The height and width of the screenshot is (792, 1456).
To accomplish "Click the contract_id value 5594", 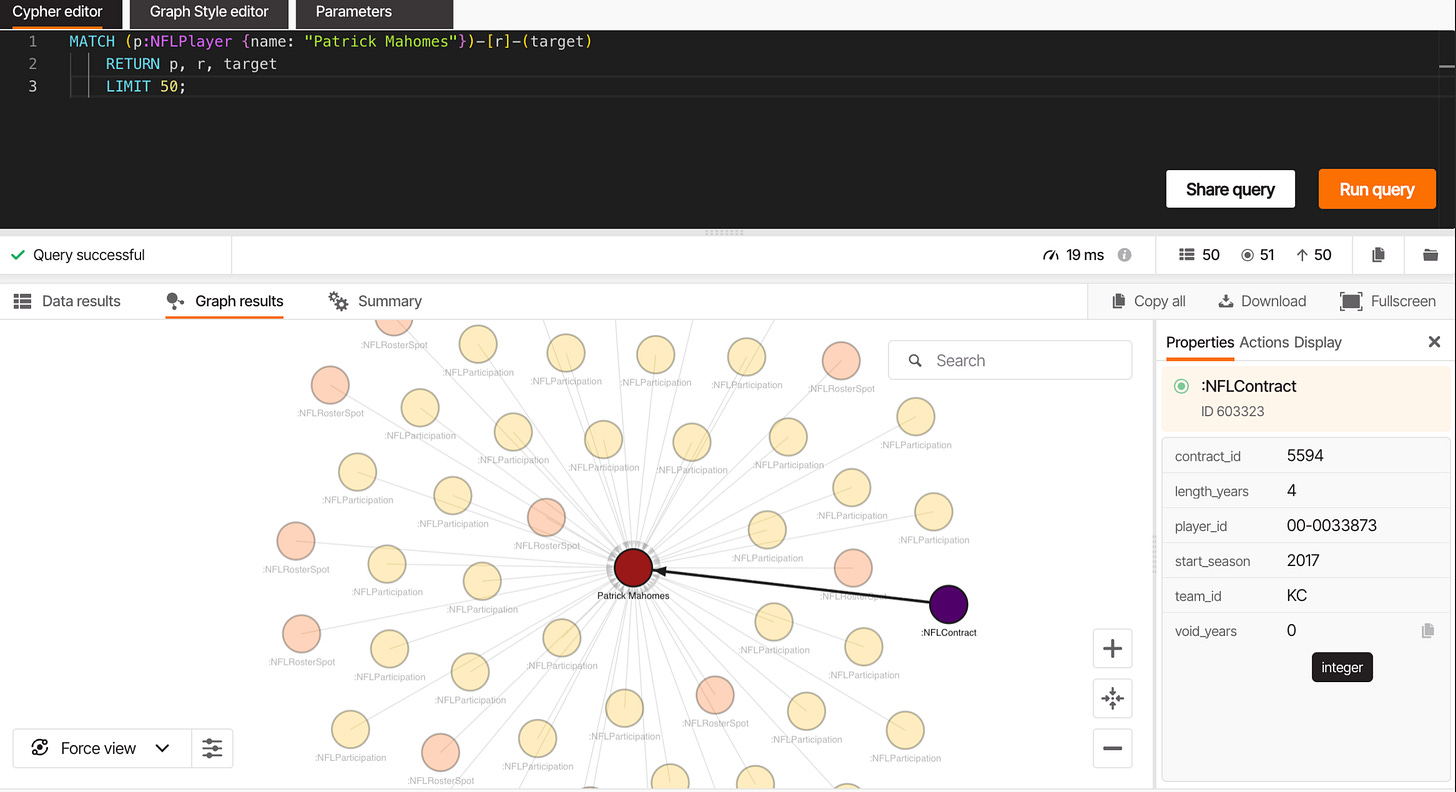I will [x=1305, y=456].
